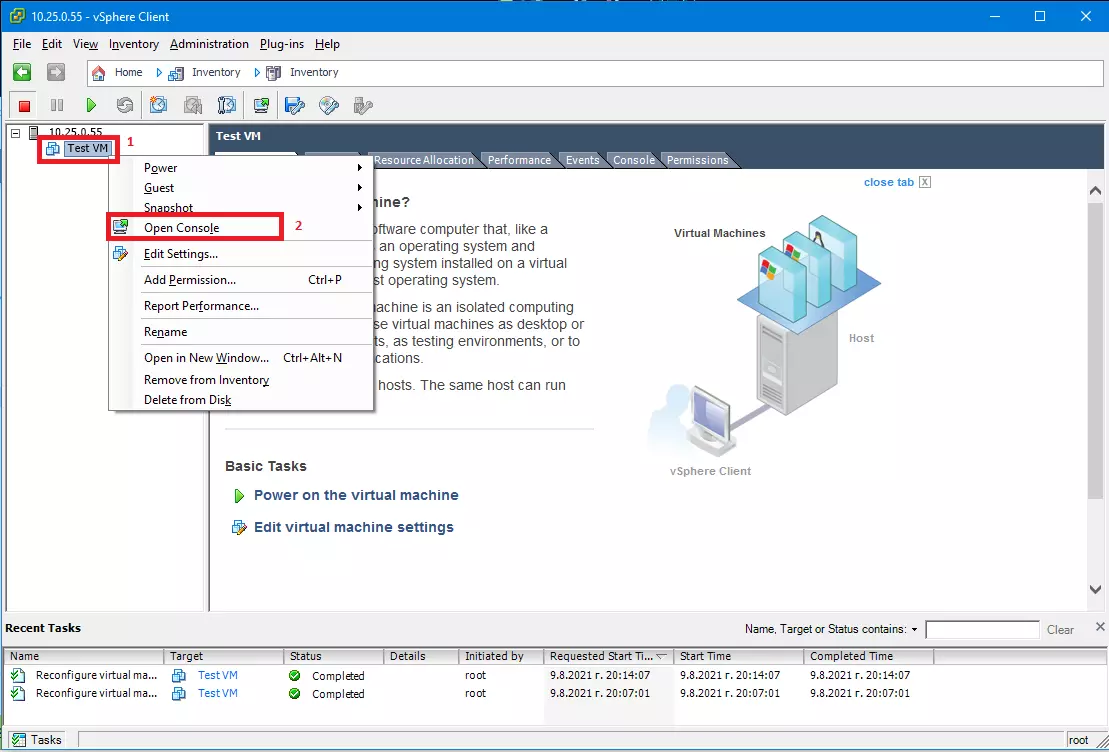Image resolution: width=1109 pixels, height=752 pixels.
Task: Open the Help menu
Action: point(327,44)
